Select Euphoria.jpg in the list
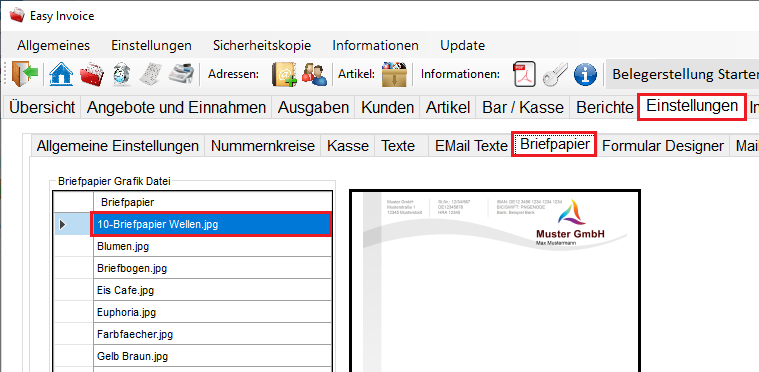The width and height of the screenshot is (759, 372). point(213,312)
